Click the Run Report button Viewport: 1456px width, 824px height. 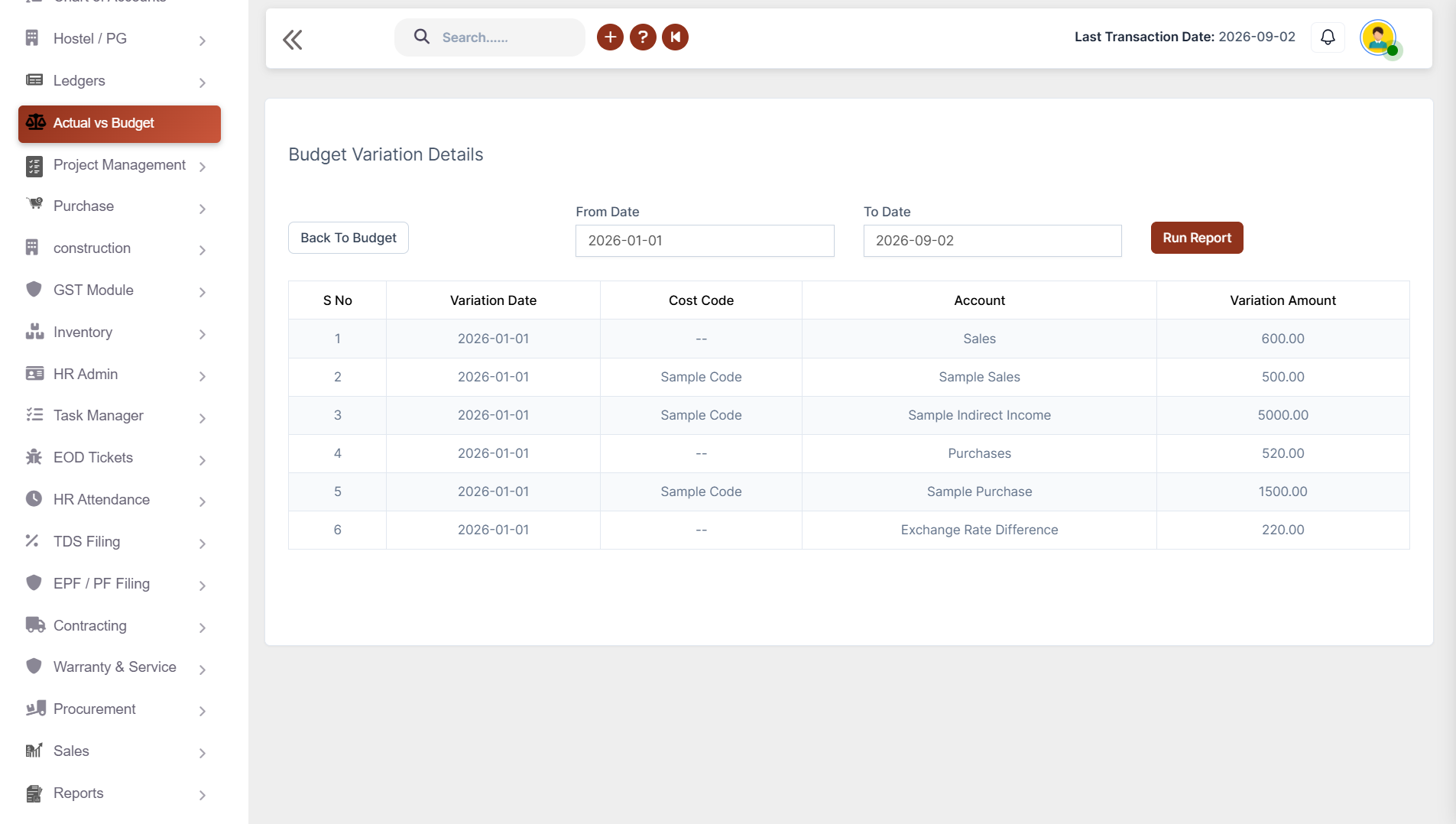(1197, 238)
